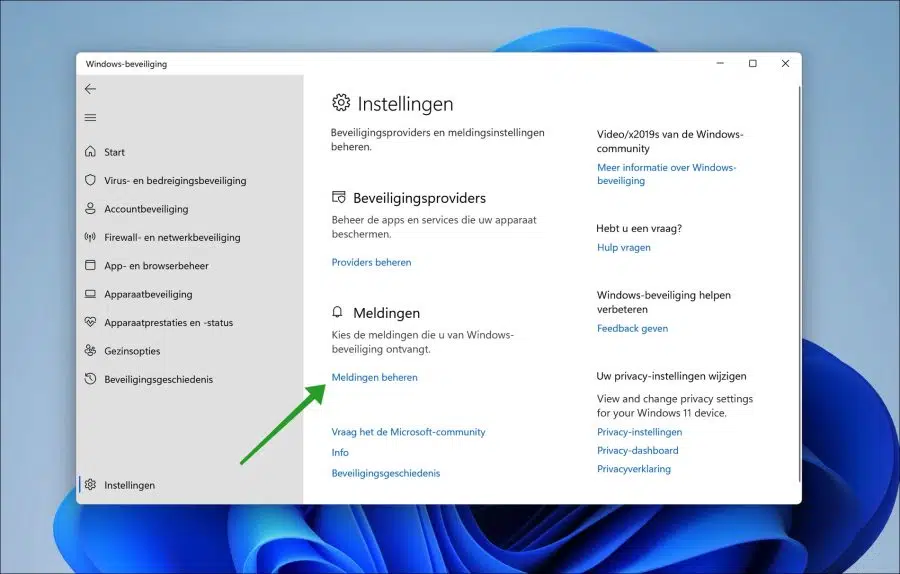
Task: Maximize the Windows-beveiliging window
Action: 752,63
